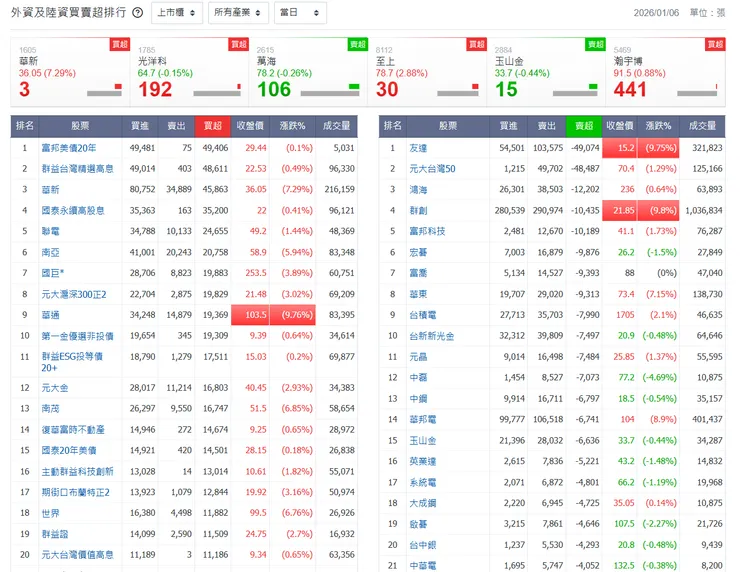The width and height of the screenshot is (740, 572).
Task: Click 華通 closing price 103.5 cell
Action: 250,315
